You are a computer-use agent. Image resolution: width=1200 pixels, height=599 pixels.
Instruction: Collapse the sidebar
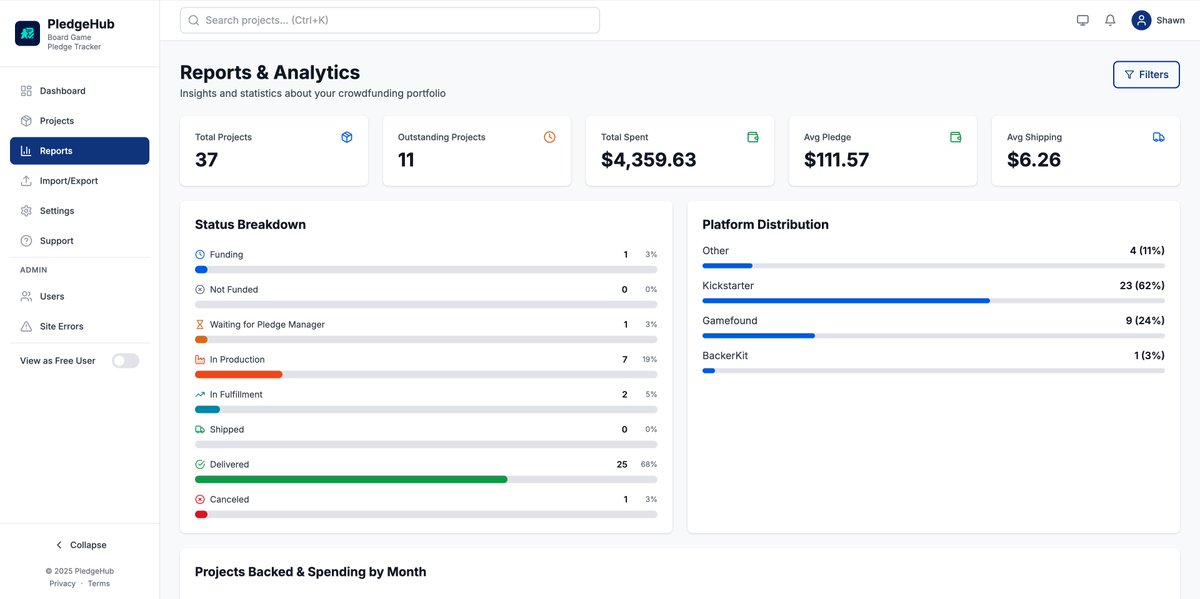point(80,545)
